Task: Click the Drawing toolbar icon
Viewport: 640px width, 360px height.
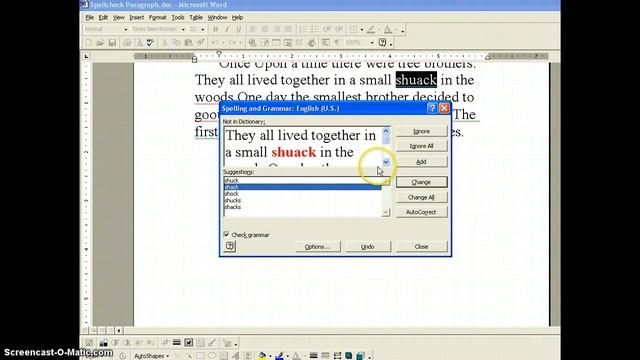Action: (312, 42)
